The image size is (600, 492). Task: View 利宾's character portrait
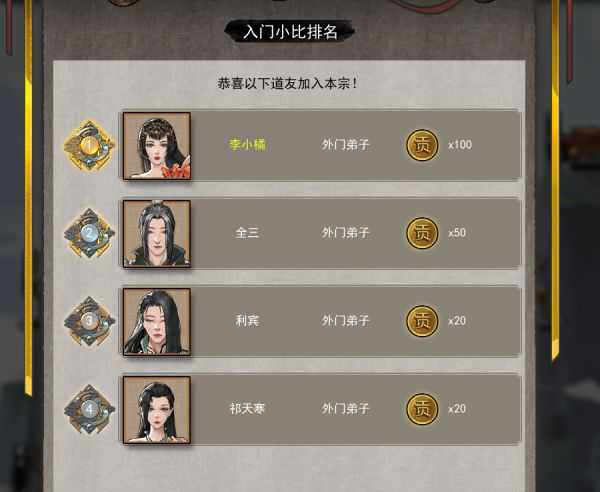pyautogui.click(x=157, y=322)
